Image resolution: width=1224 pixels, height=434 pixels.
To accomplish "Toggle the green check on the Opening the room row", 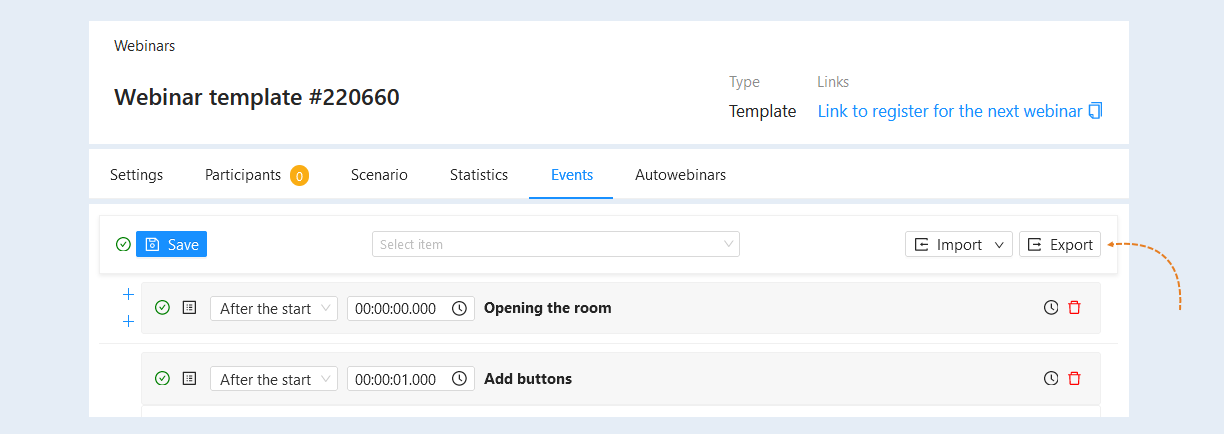I will click(162, 308).
